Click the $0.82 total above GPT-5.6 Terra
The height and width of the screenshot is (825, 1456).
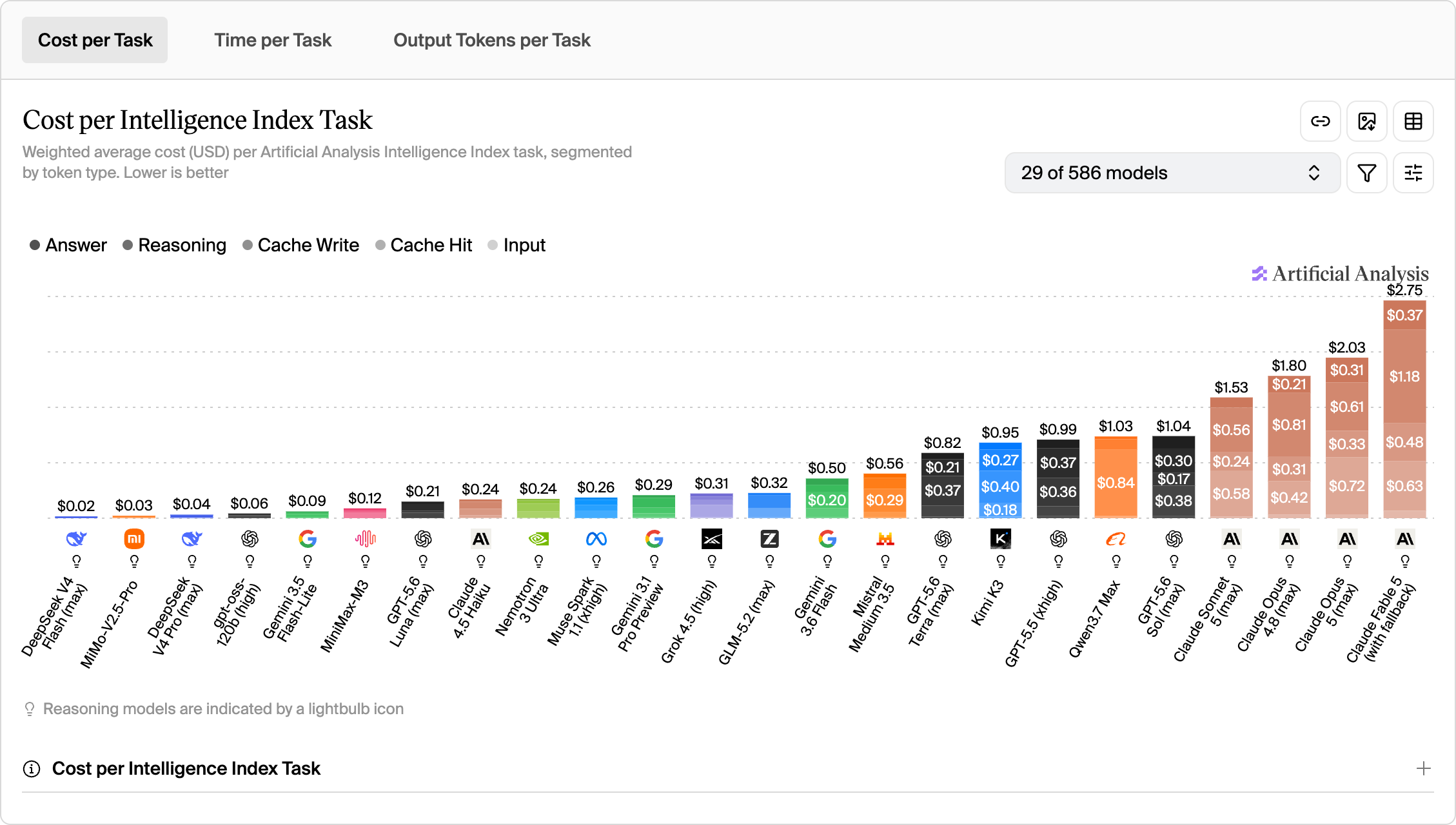point(943,443)
